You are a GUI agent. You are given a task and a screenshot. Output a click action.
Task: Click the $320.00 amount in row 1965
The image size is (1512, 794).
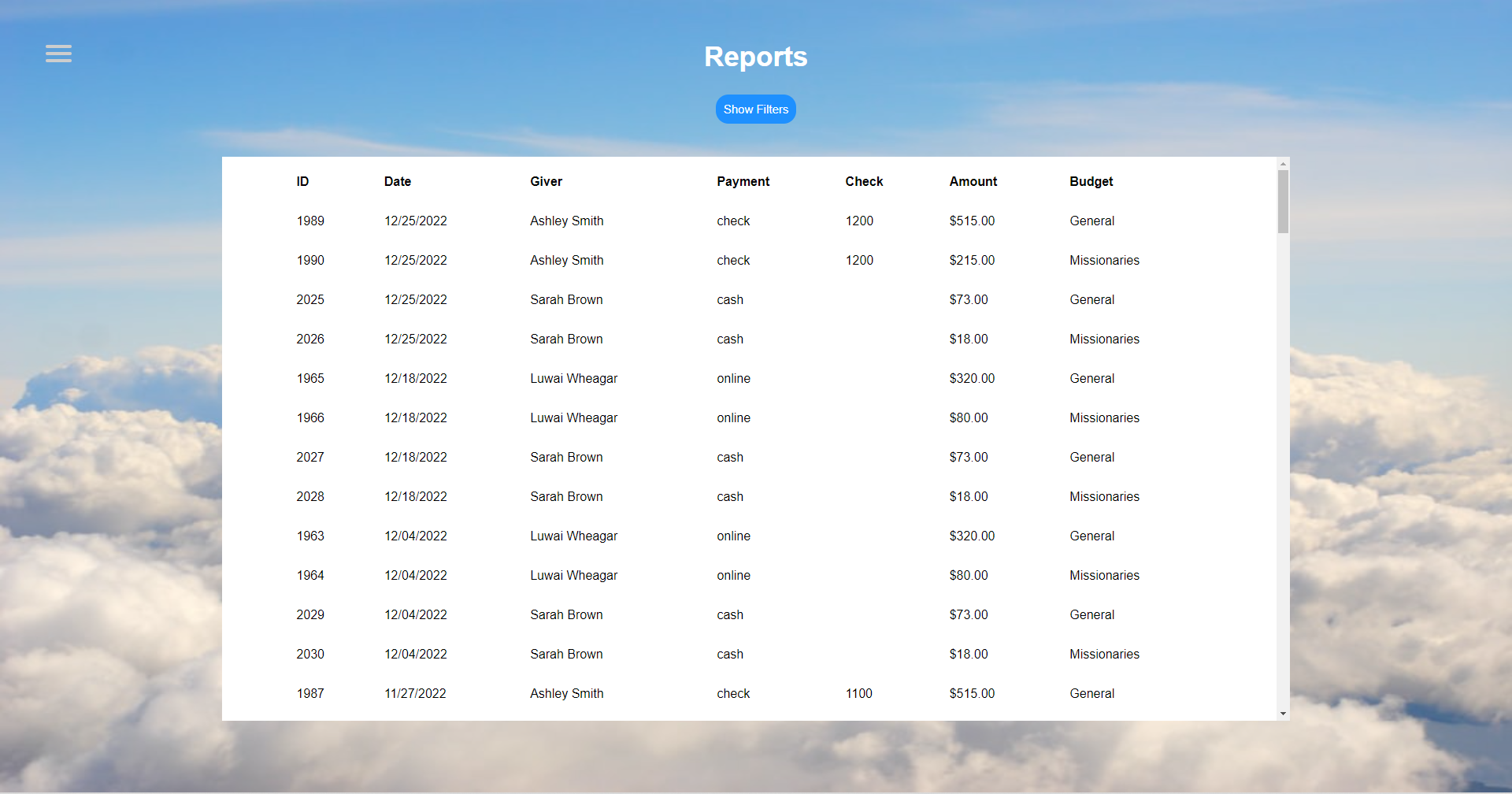tap(972, 378)
